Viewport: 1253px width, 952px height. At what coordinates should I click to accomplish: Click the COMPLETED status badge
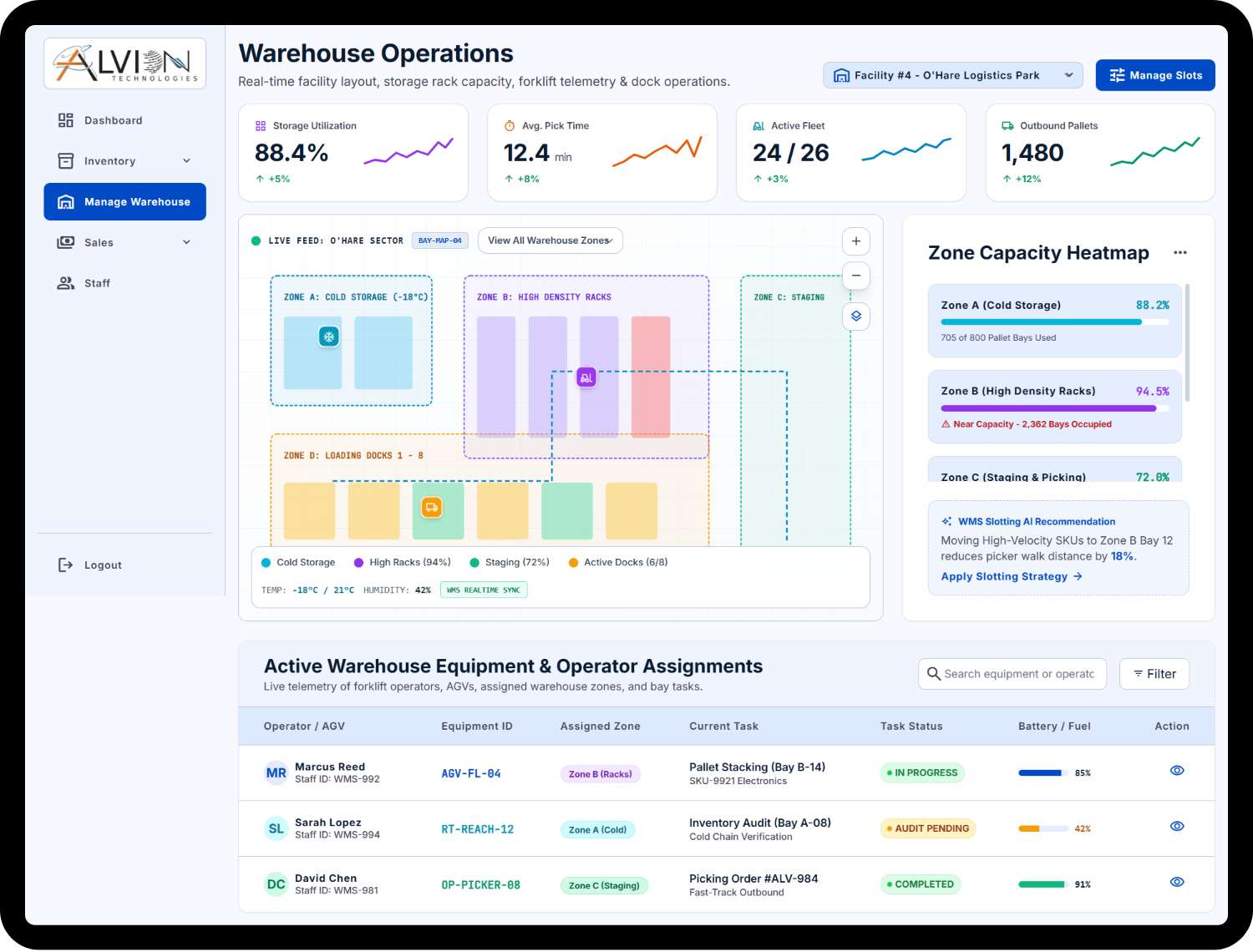pos(921,884)
